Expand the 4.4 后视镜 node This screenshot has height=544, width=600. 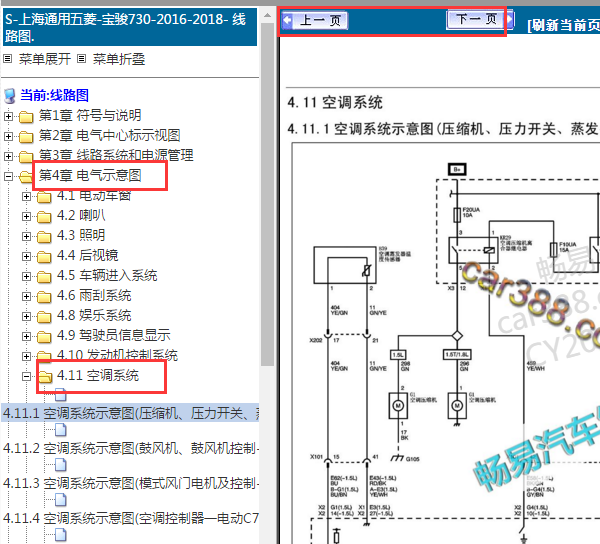click(26, 256)
